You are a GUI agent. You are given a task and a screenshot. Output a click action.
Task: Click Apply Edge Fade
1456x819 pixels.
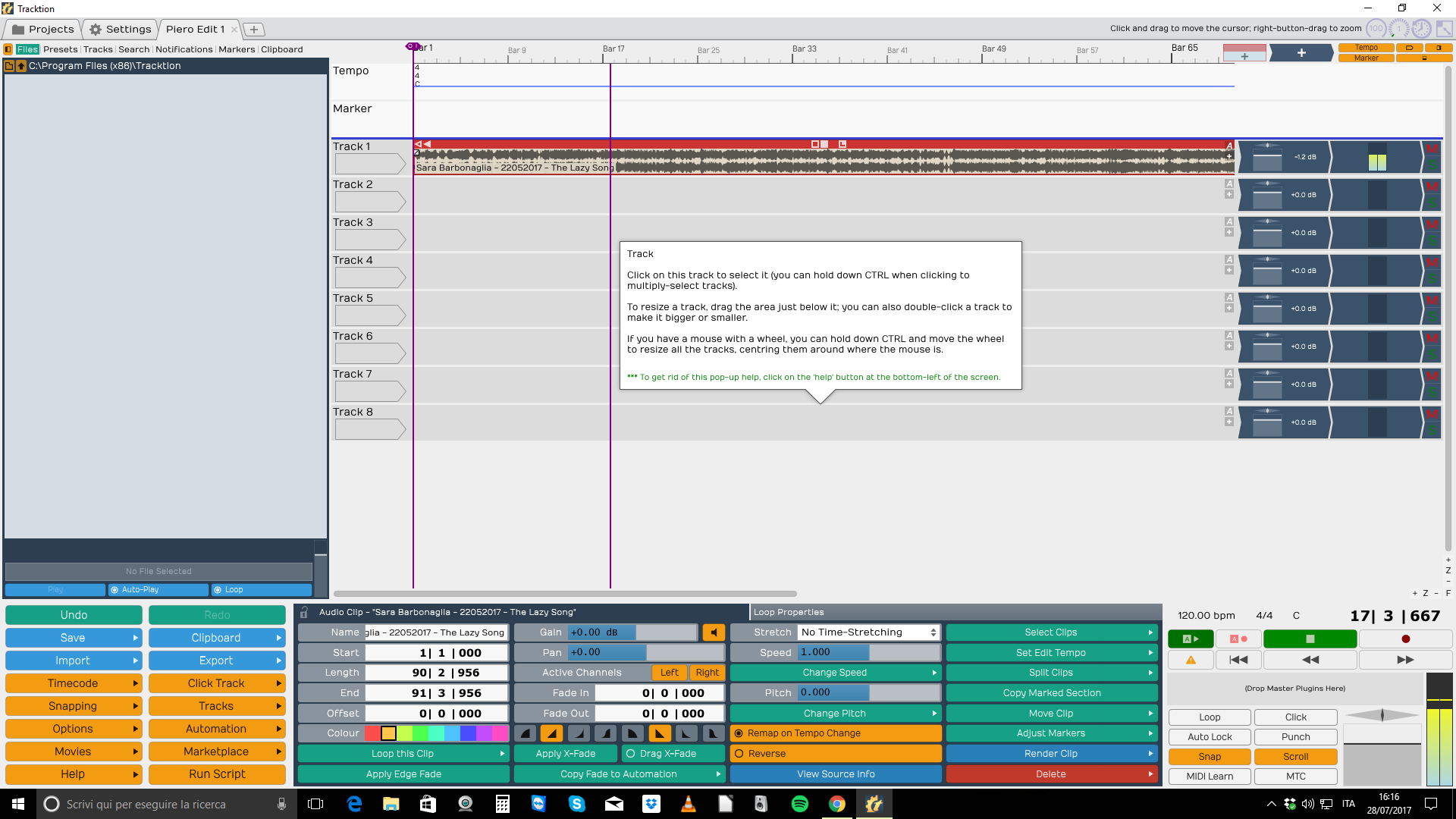click(x=403, y=774)
